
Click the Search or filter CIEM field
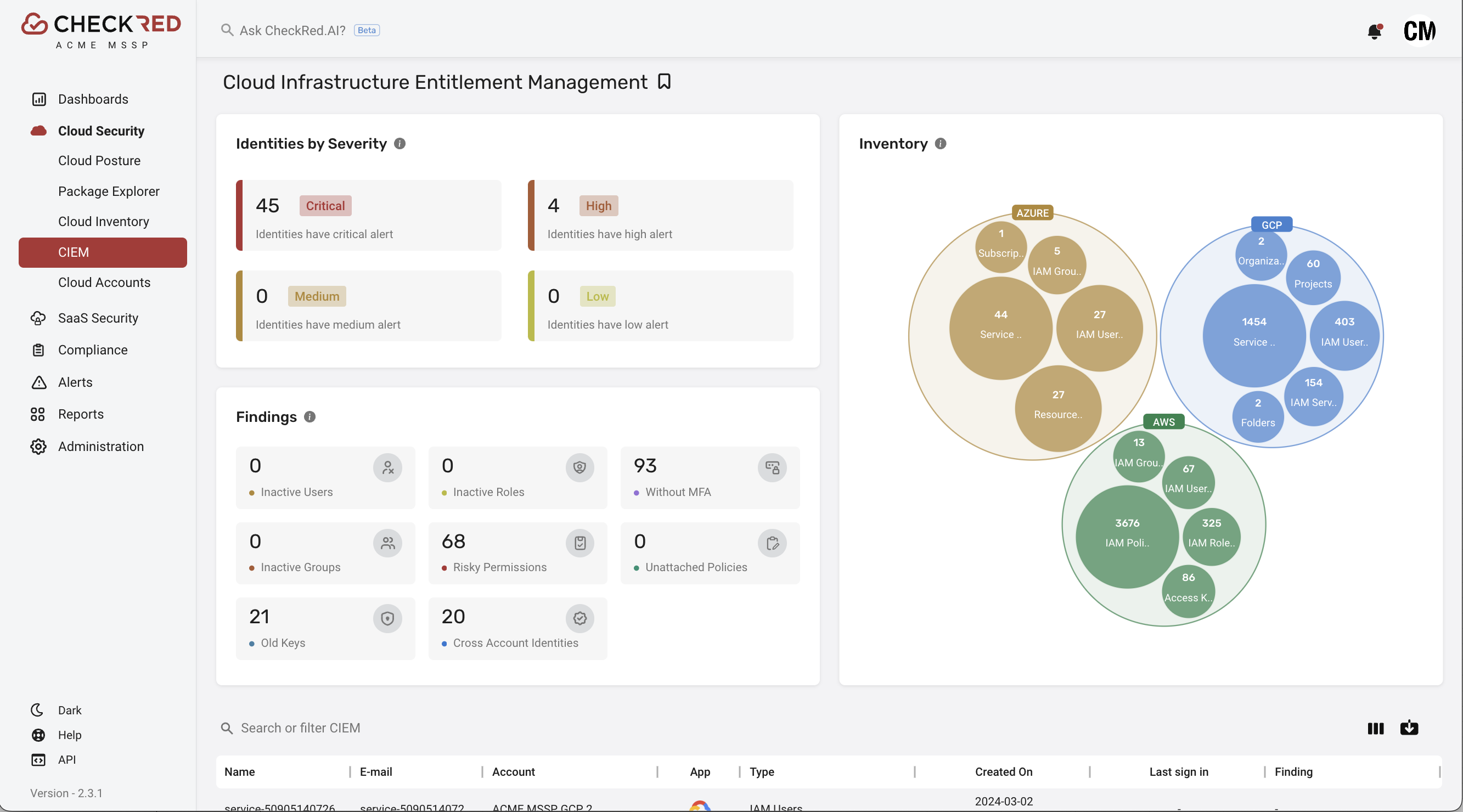[x=300, y=728]
